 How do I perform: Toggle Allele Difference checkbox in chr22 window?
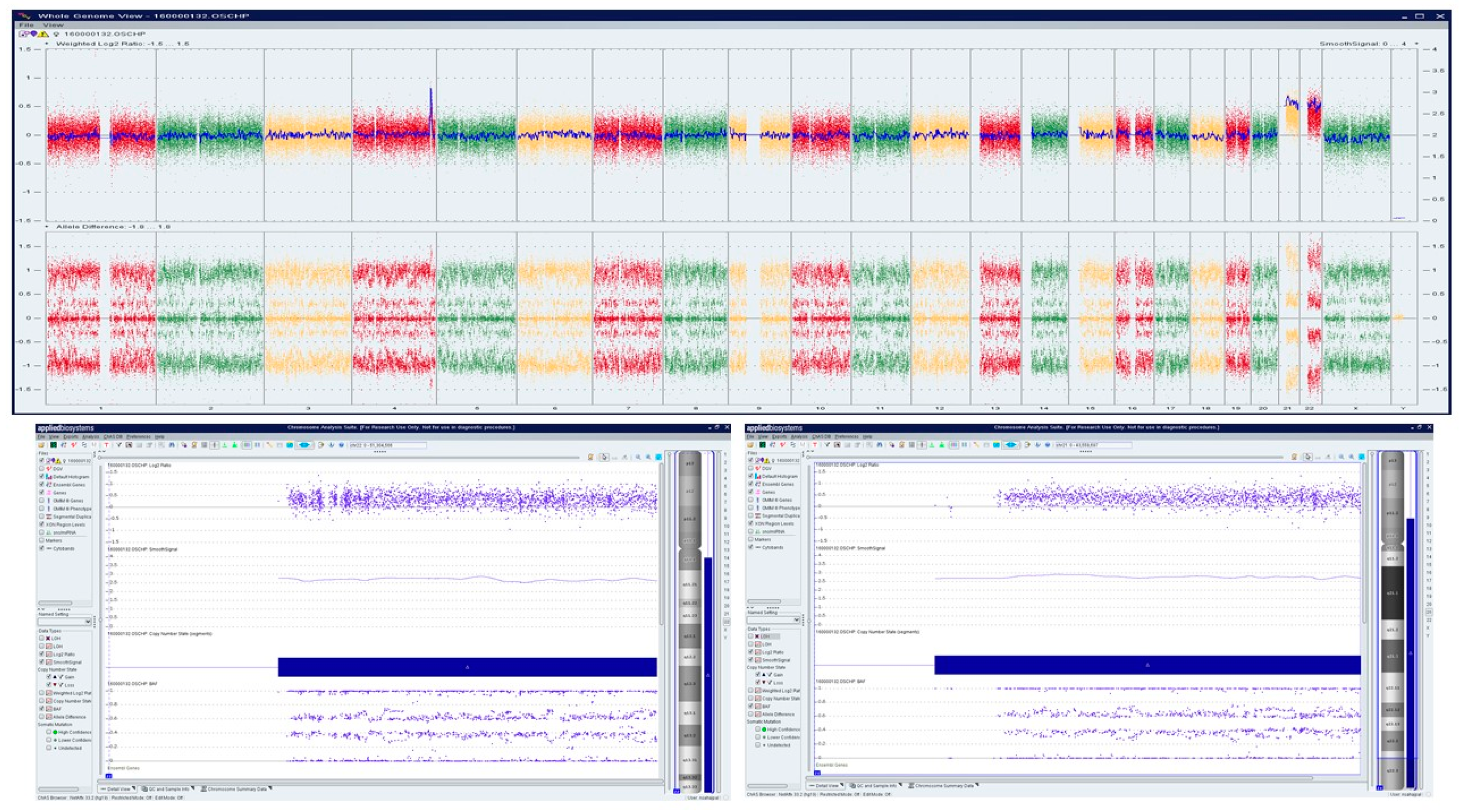tap(41, 716)
